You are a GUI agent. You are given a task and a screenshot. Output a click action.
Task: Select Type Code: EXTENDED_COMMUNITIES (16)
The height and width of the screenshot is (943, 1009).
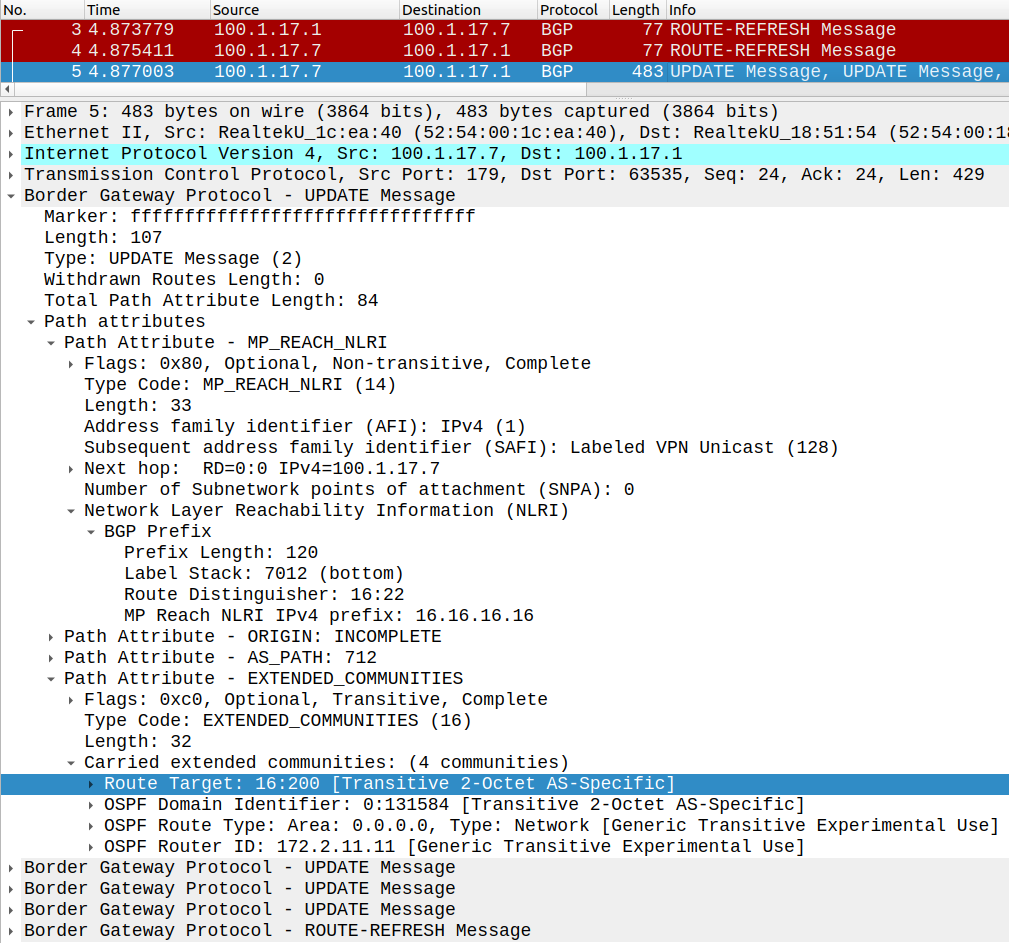(x=278, y=721)
